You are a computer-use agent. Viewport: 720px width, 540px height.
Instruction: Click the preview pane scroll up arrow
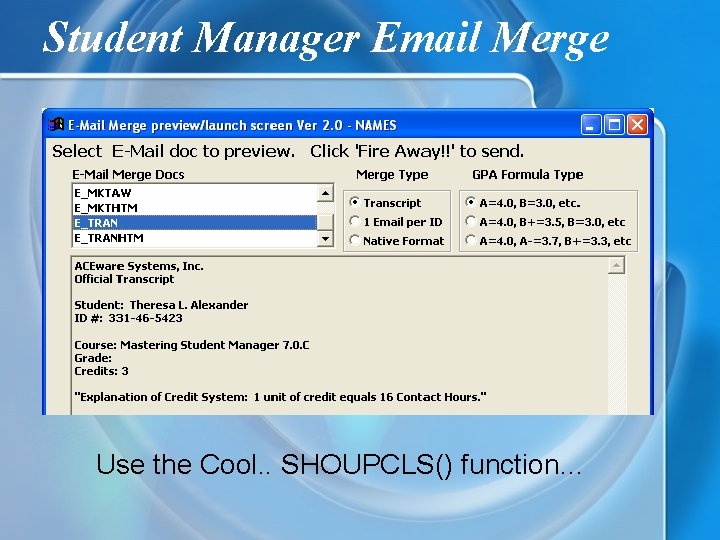[616, 265]
